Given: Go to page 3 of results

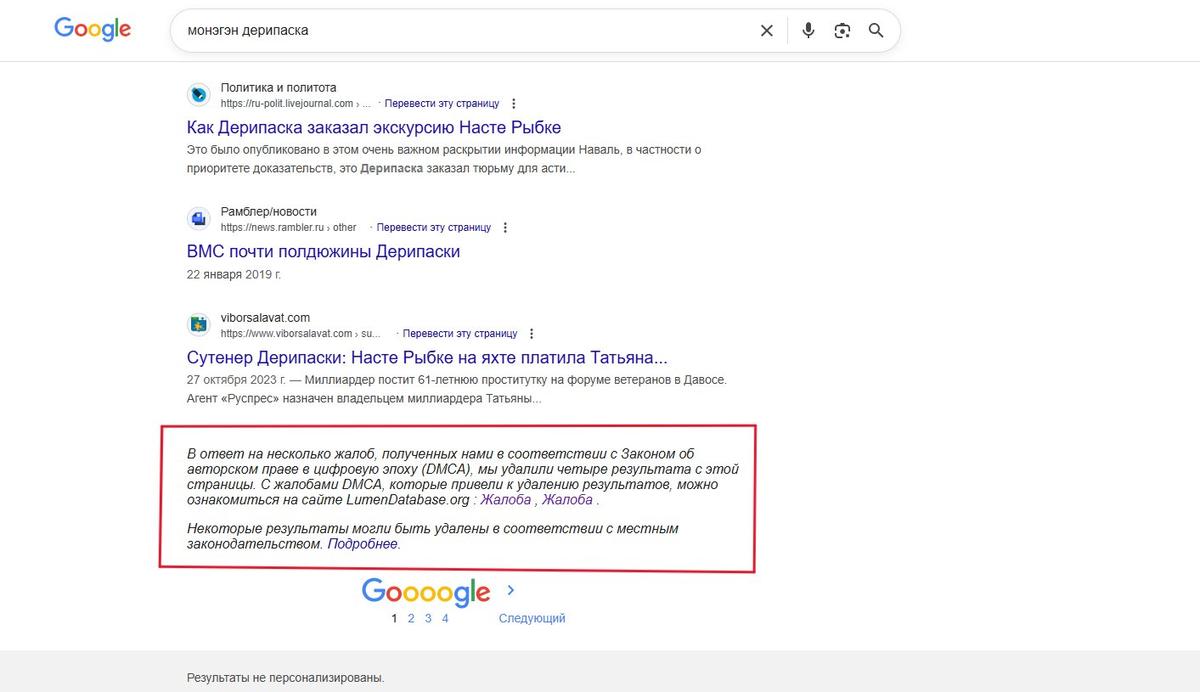Looking at the screenshot, I should pyautogui.click(x=427, y=618).
